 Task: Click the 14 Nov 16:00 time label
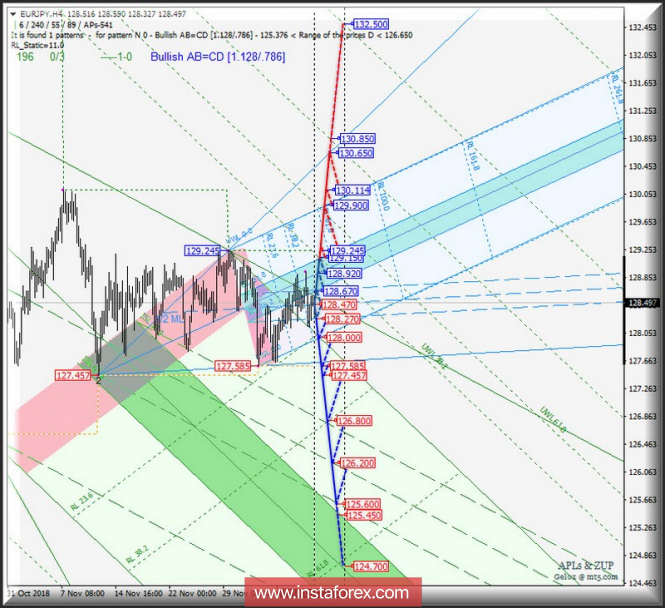click(138, 593)
